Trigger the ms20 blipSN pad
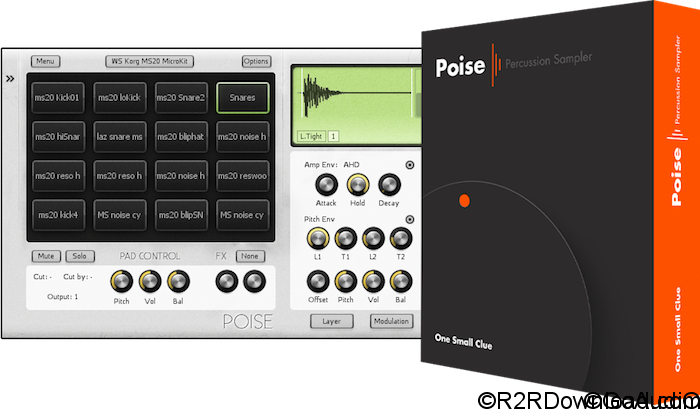 point(181,215)
